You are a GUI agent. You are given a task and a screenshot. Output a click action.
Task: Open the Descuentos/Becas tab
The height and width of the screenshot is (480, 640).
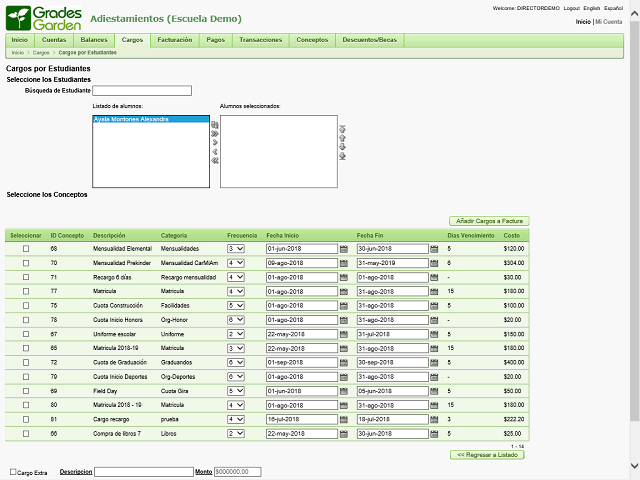coord(370,40)
